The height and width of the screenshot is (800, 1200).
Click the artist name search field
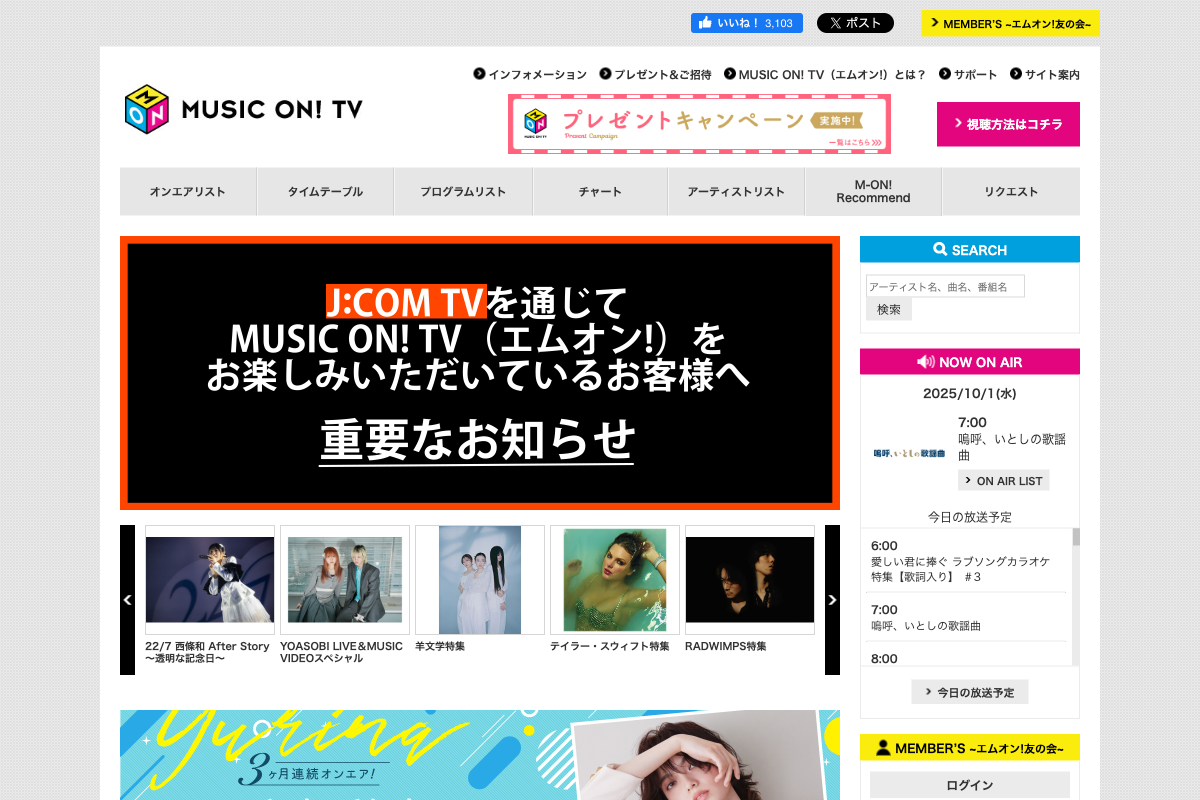pos(945,287)
